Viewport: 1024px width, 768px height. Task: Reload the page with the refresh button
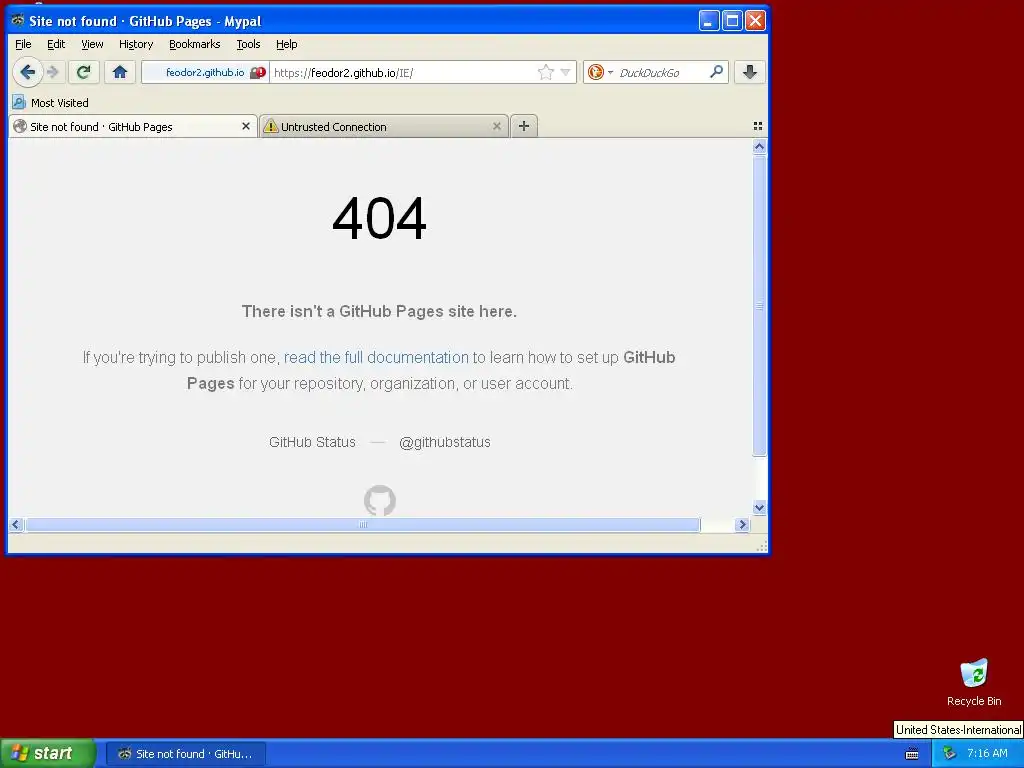(84, 72)
